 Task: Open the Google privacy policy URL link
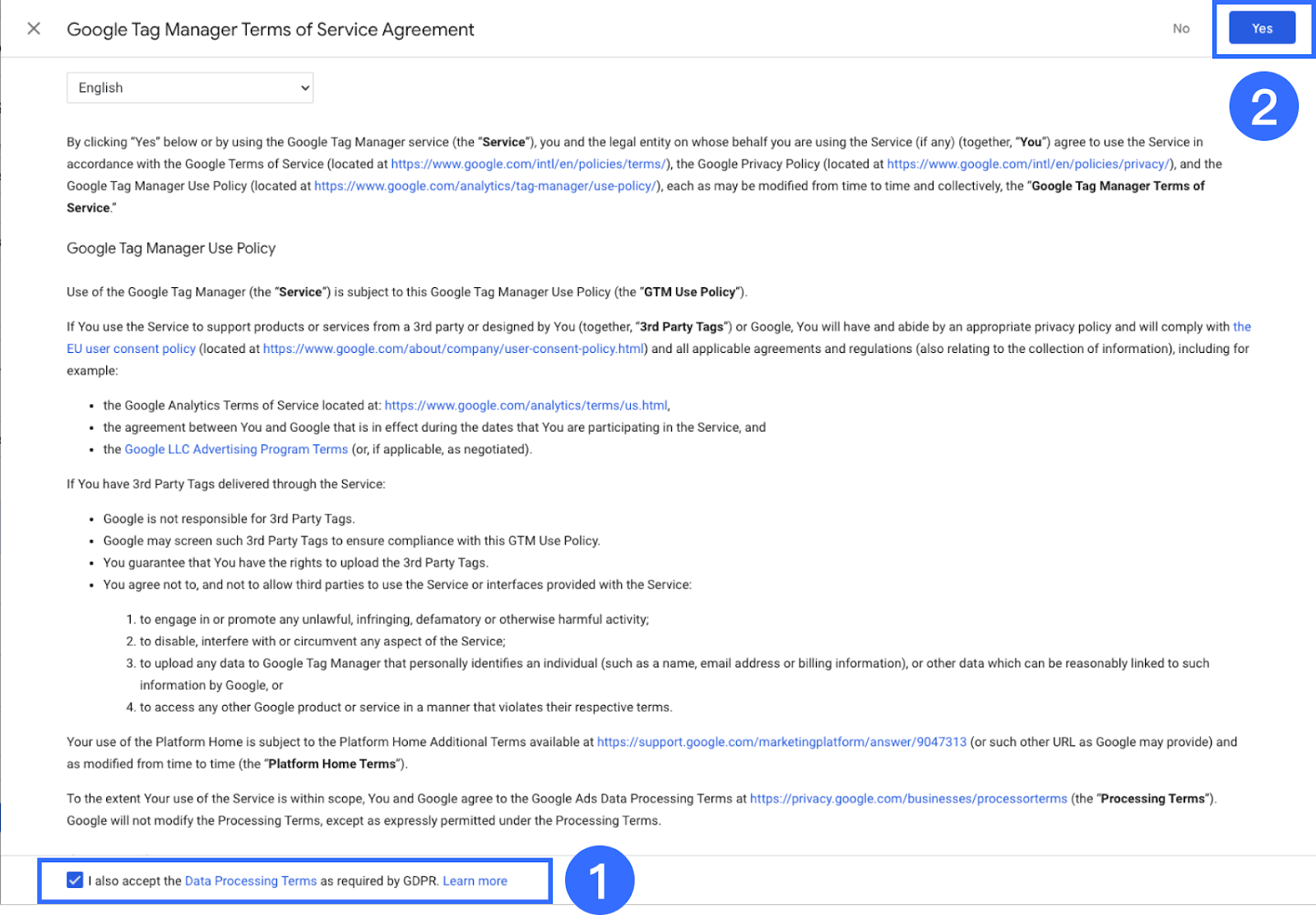pos(1028,164)
